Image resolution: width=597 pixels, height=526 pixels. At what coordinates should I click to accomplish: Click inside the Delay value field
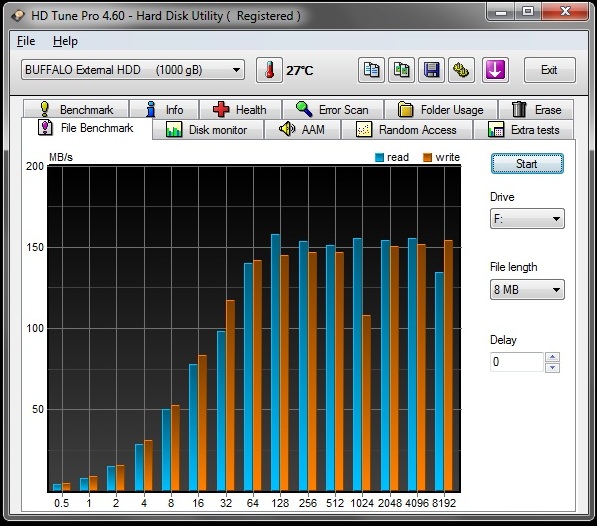pyautogui.click(x=517, y=362)
